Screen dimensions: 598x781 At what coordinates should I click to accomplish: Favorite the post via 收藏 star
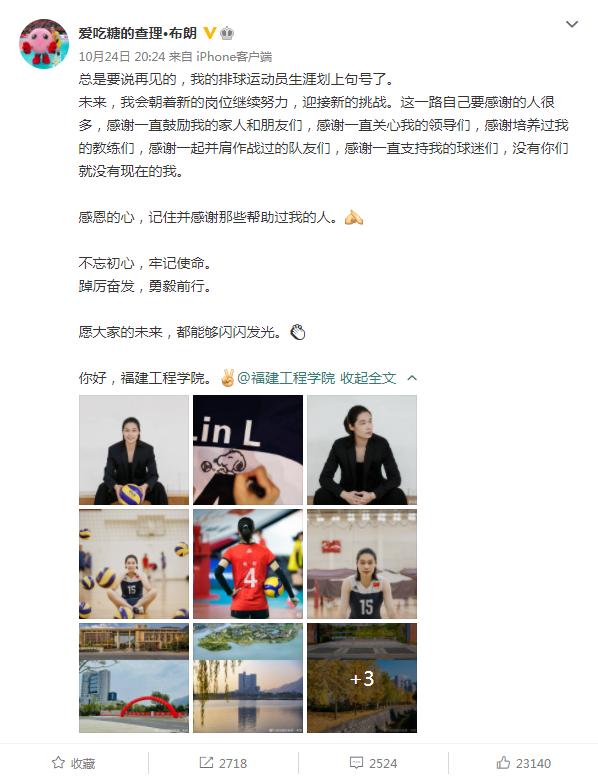point(74,763)
